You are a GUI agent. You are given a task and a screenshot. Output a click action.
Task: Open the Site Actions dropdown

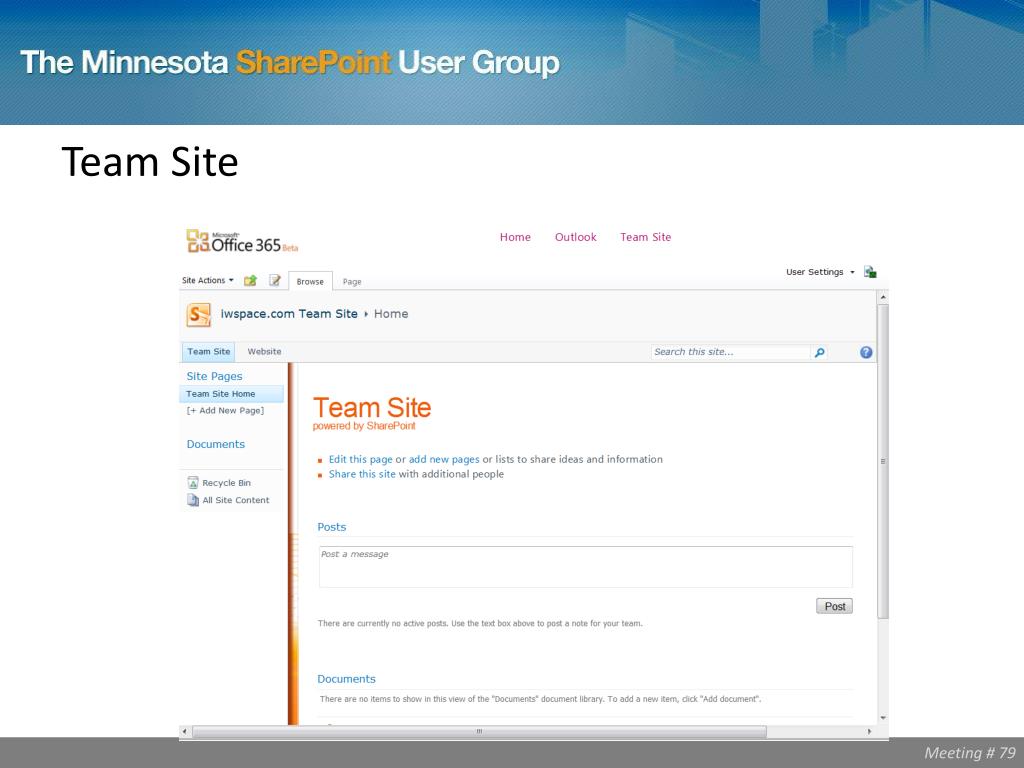point(208,281)
